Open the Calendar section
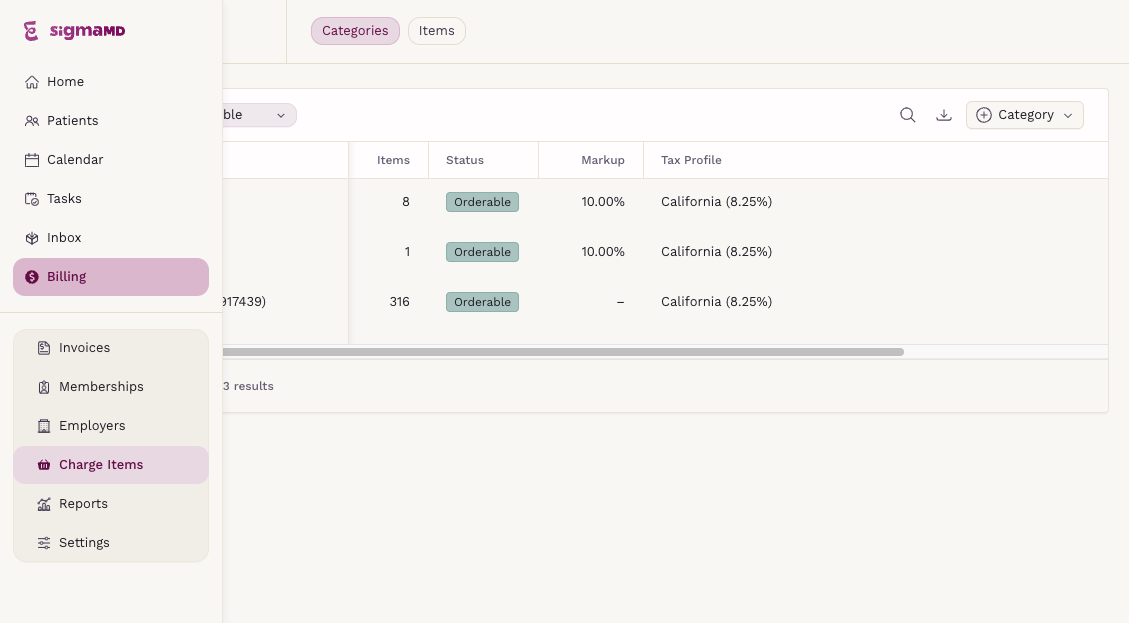This screenshot has height=623, width=1129. [x=111, y=160]
